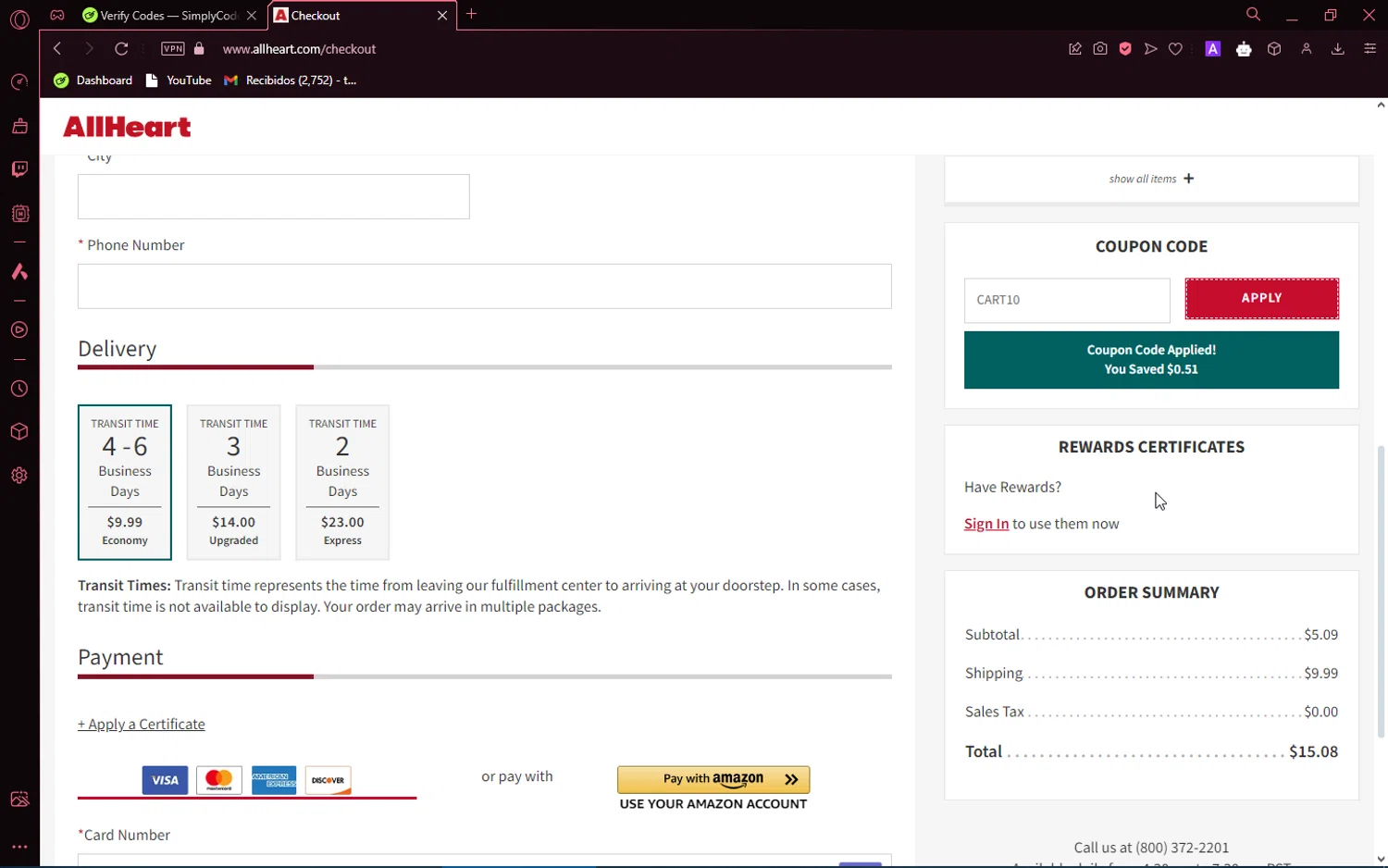This screenshot has width=1388, height=868.
Task: Open sidebar three-dots more options
Action: (19, 847)
